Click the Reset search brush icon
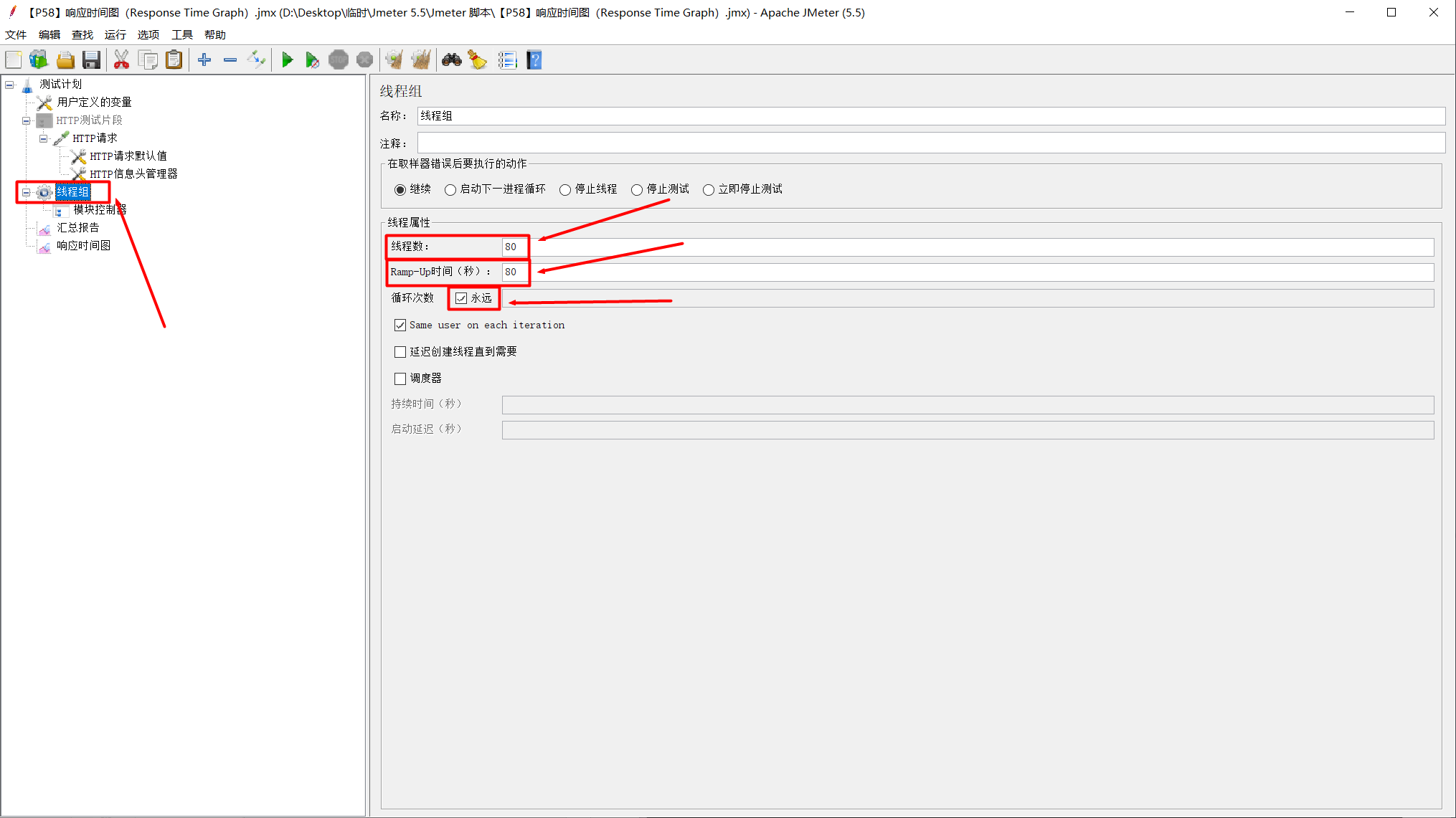 point(478,60)
